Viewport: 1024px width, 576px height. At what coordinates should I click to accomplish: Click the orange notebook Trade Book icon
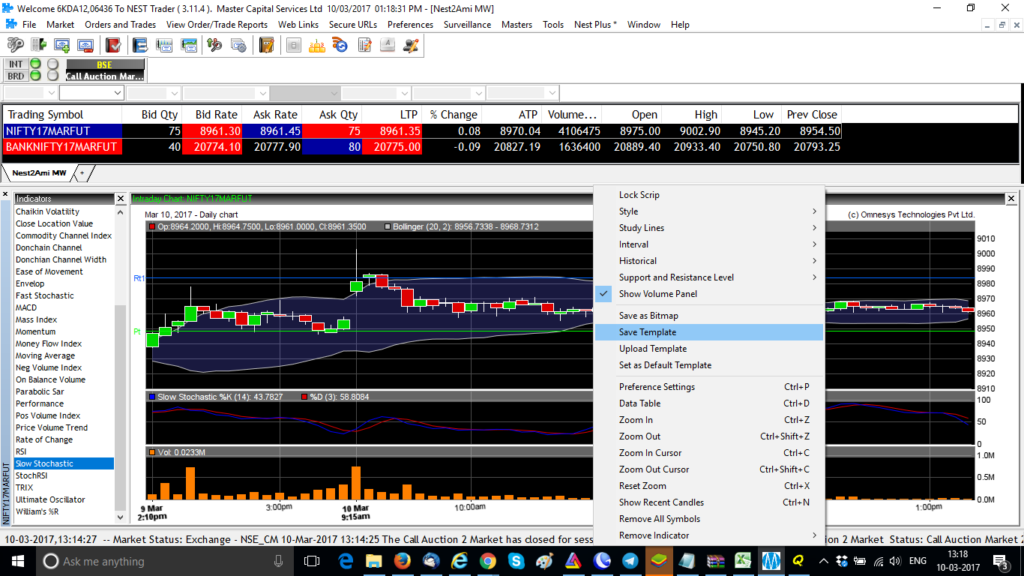pos(265,46)
